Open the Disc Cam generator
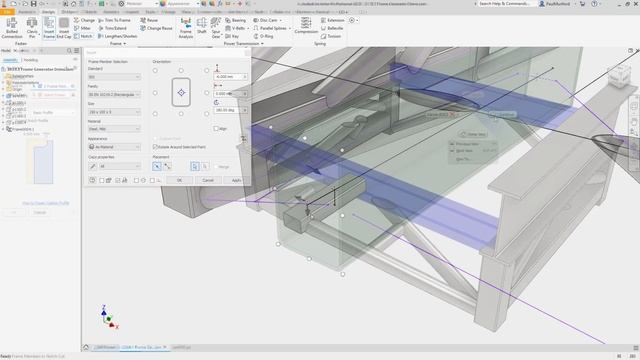This screenshot has height=360, width=640. click(265, 20)
